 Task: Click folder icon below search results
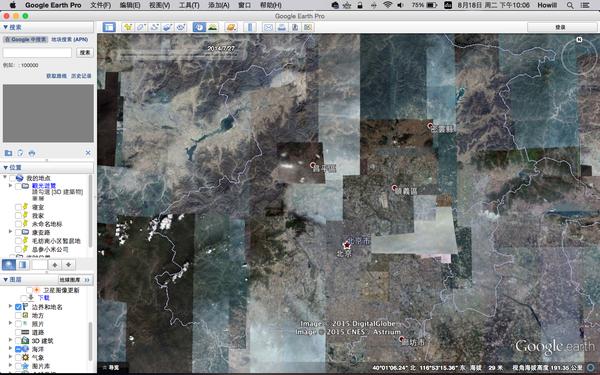click(x=8, y=153)
